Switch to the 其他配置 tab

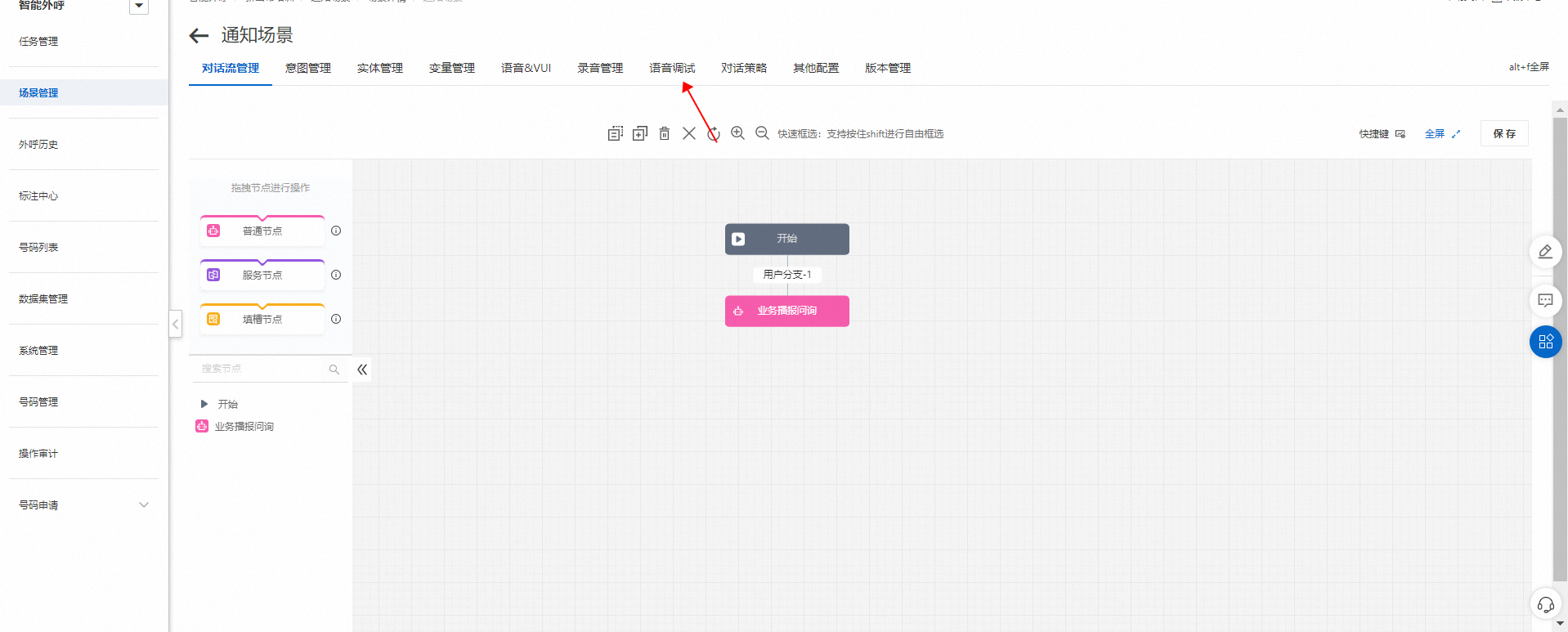click(816, 68)
